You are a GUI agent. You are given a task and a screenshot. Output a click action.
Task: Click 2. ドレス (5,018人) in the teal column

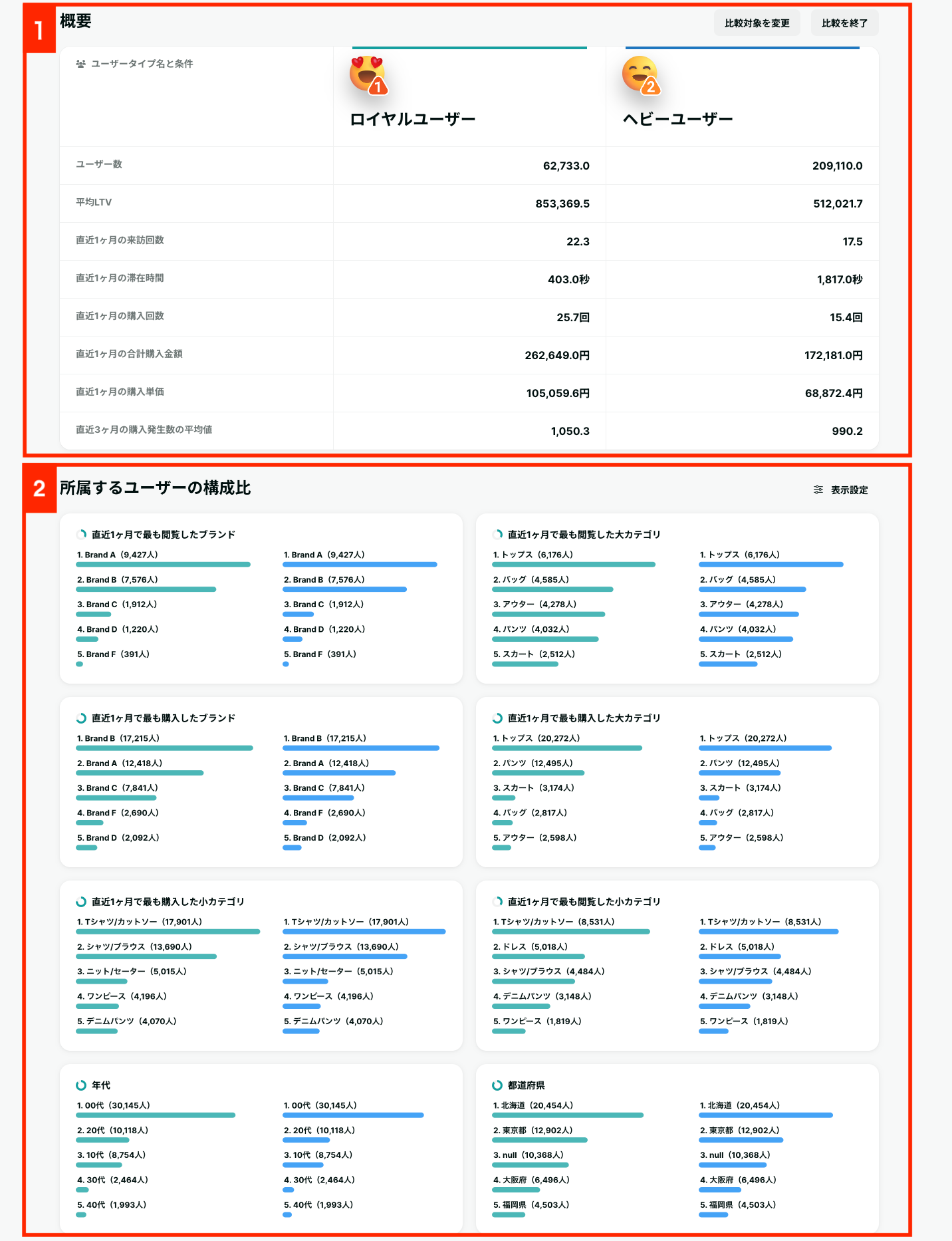(531, 947)
